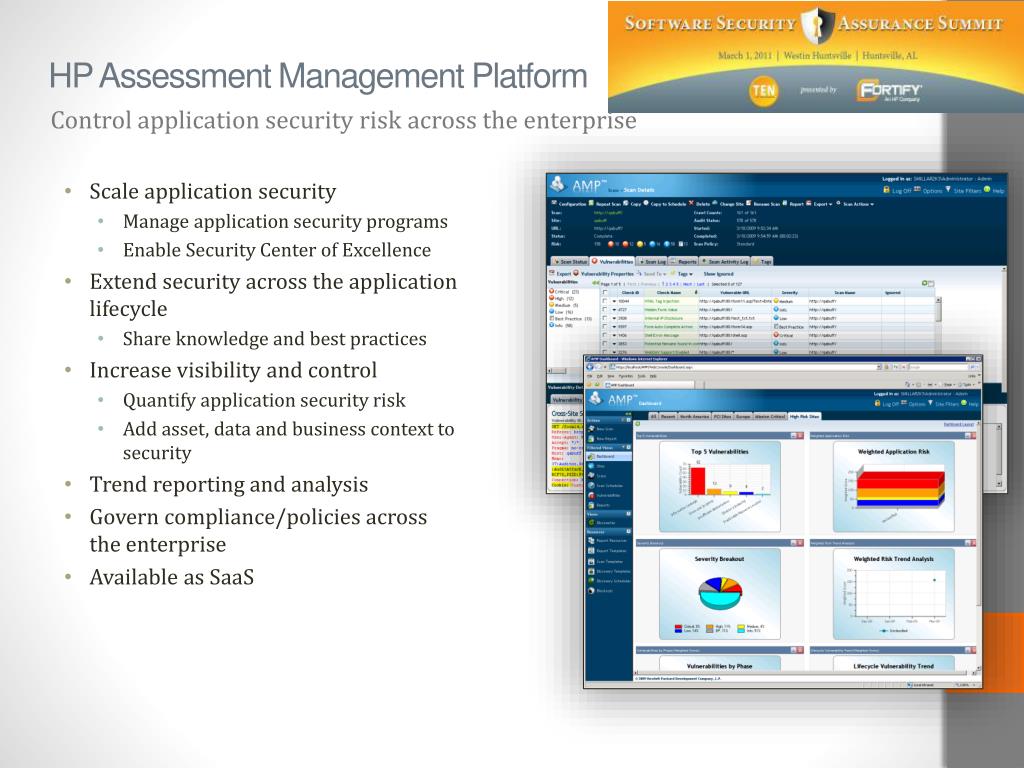This screenshot has width=1024, height=768.
Task: Collapse Filtered Views section in Dashboard sidebar
Action: (x=628, y=447)
